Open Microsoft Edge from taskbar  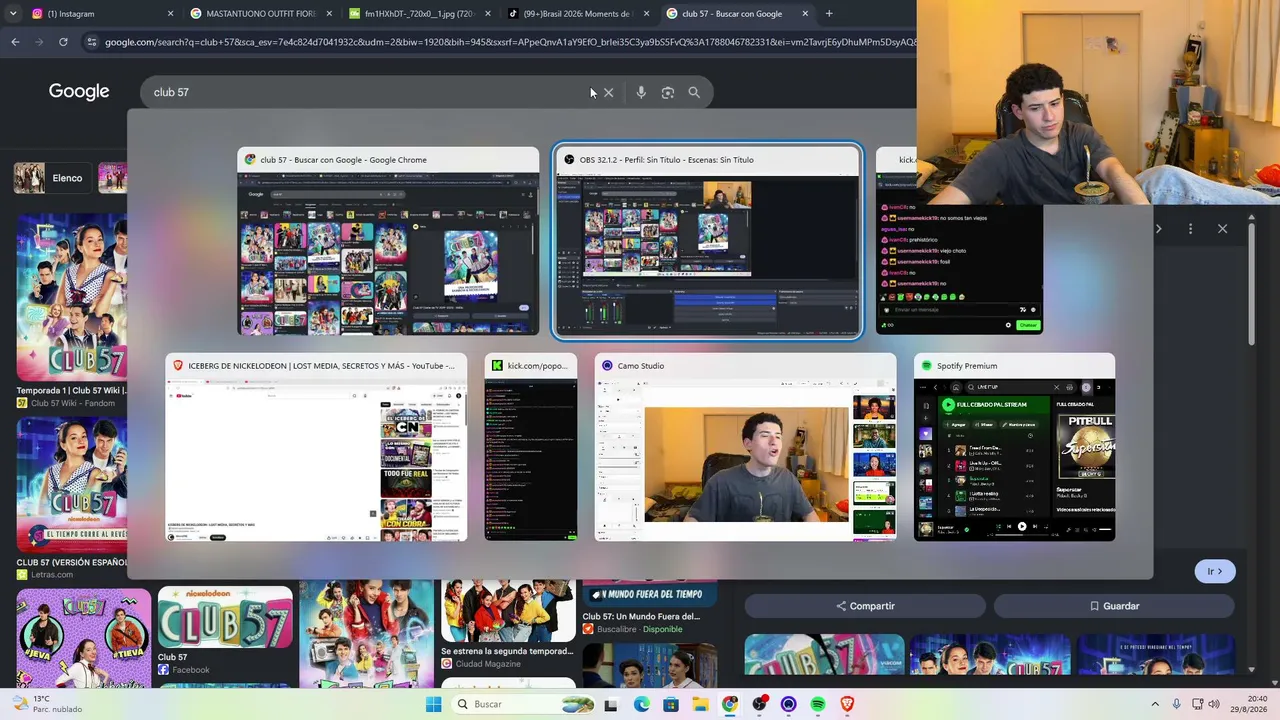[641, 704]
